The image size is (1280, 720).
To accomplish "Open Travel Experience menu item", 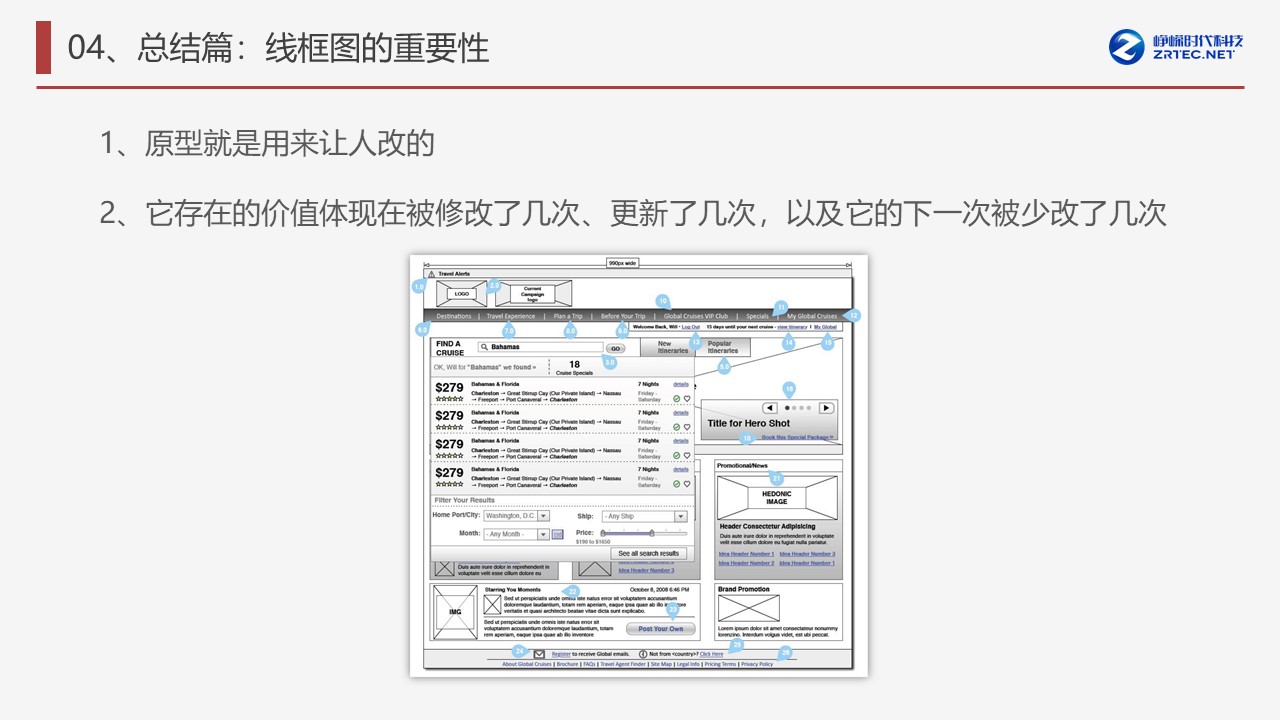I will [511, 316].
